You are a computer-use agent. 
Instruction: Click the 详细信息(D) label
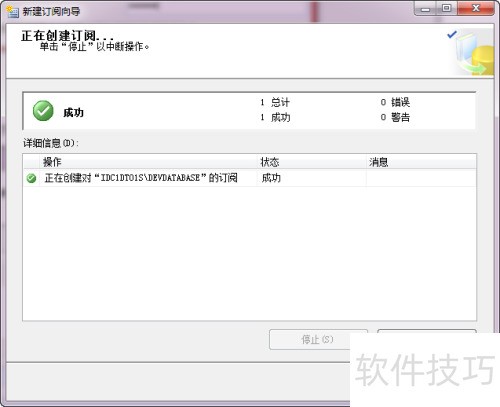pos(51,143)
